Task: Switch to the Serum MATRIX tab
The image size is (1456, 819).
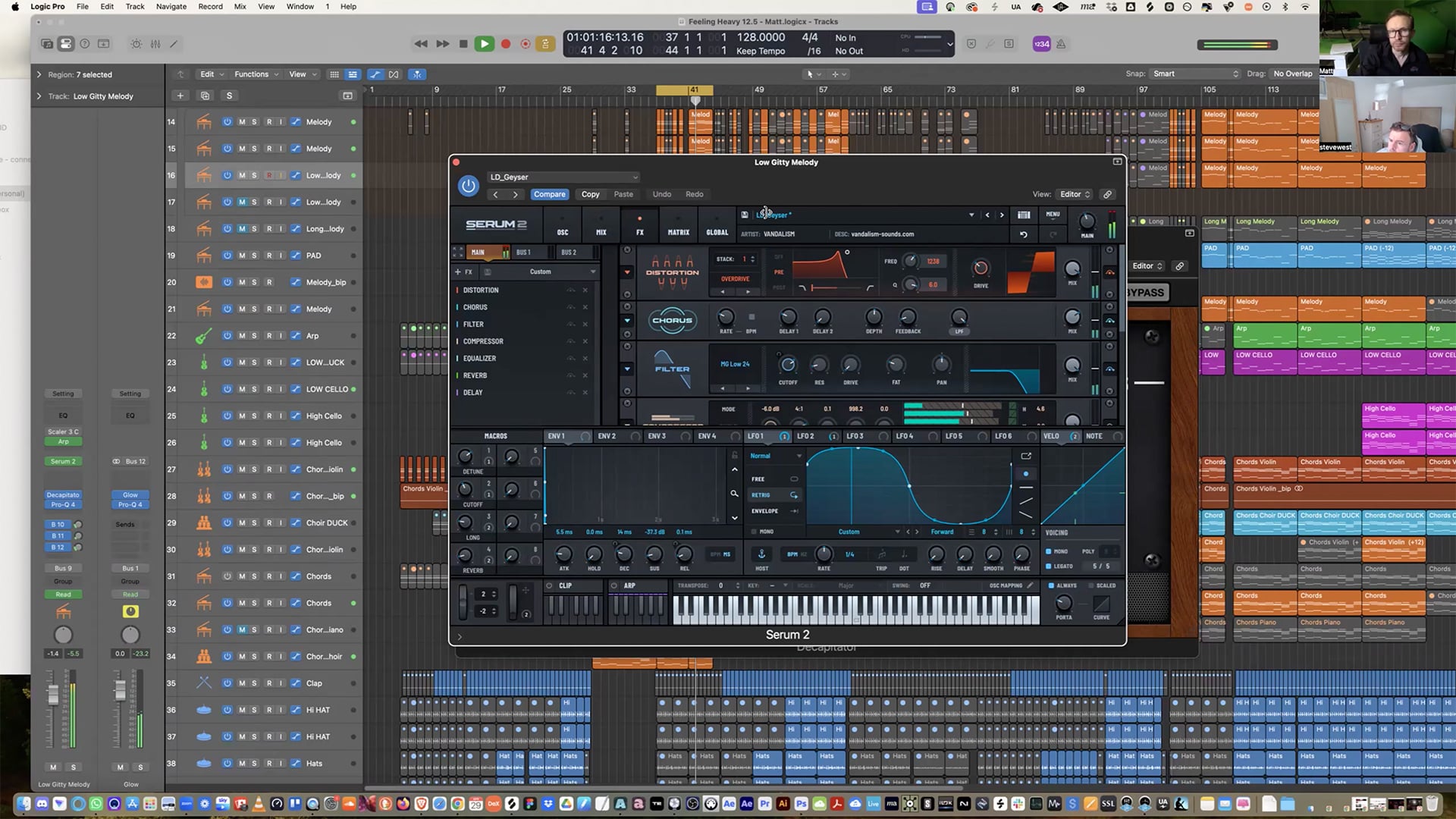Action: coord(679,225)
